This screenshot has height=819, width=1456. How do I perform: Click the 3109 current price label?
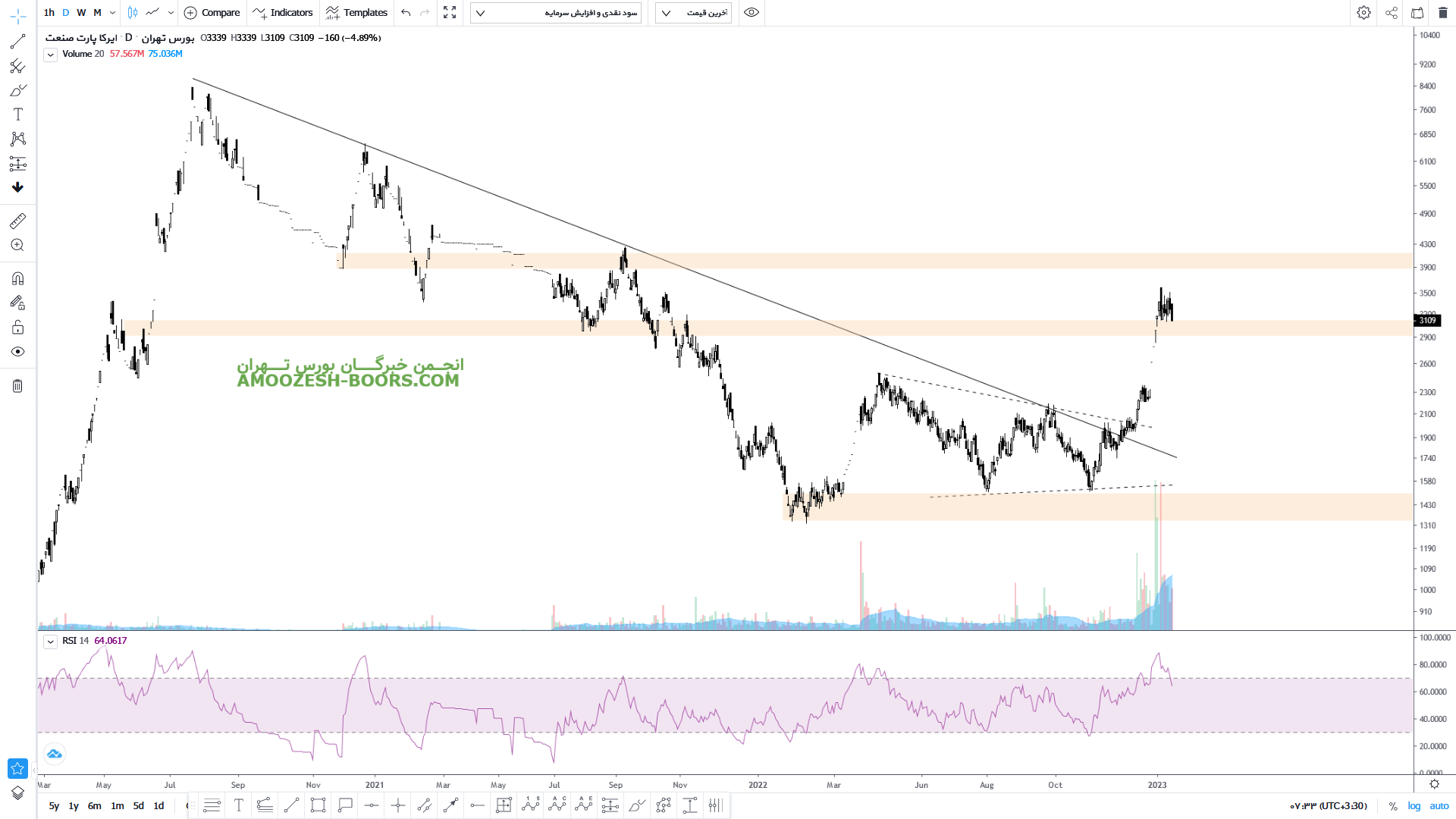(x=1428, y=321)
